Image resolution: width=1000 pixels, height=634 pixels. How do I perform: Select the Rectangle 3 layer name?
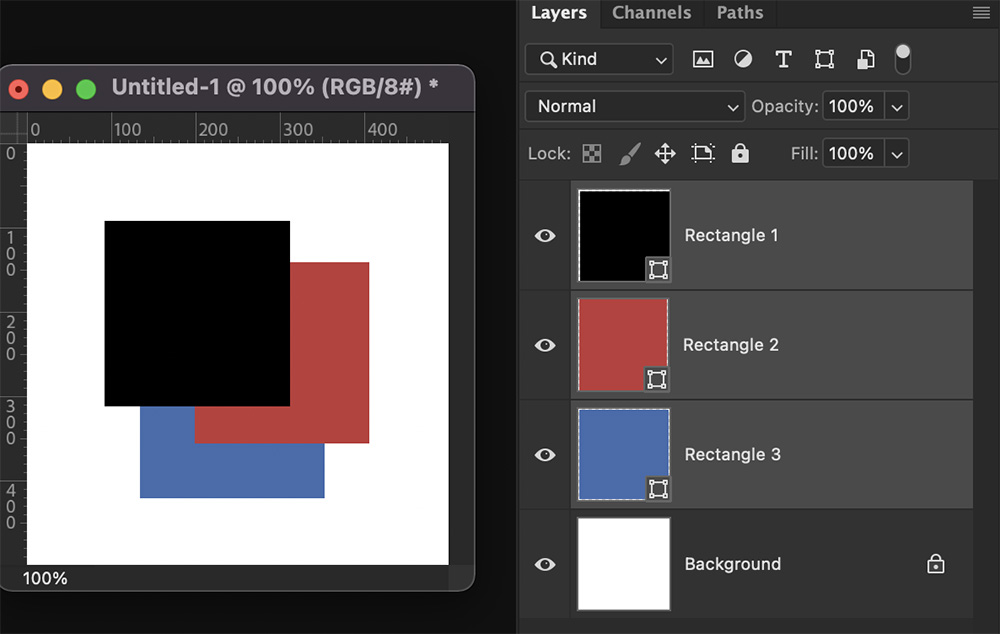pyautogui.click(x=733, y=455)
